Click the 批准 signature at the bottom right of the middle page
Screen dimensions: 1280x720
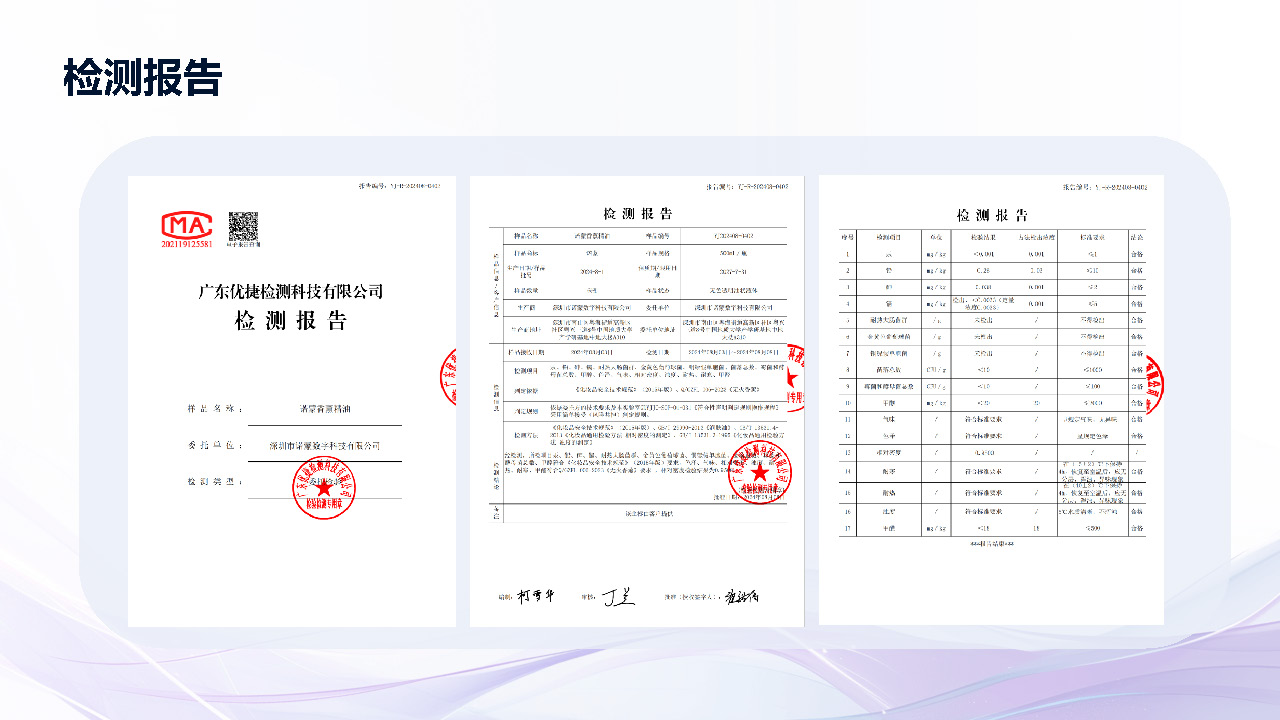click(x=742, y=596)
